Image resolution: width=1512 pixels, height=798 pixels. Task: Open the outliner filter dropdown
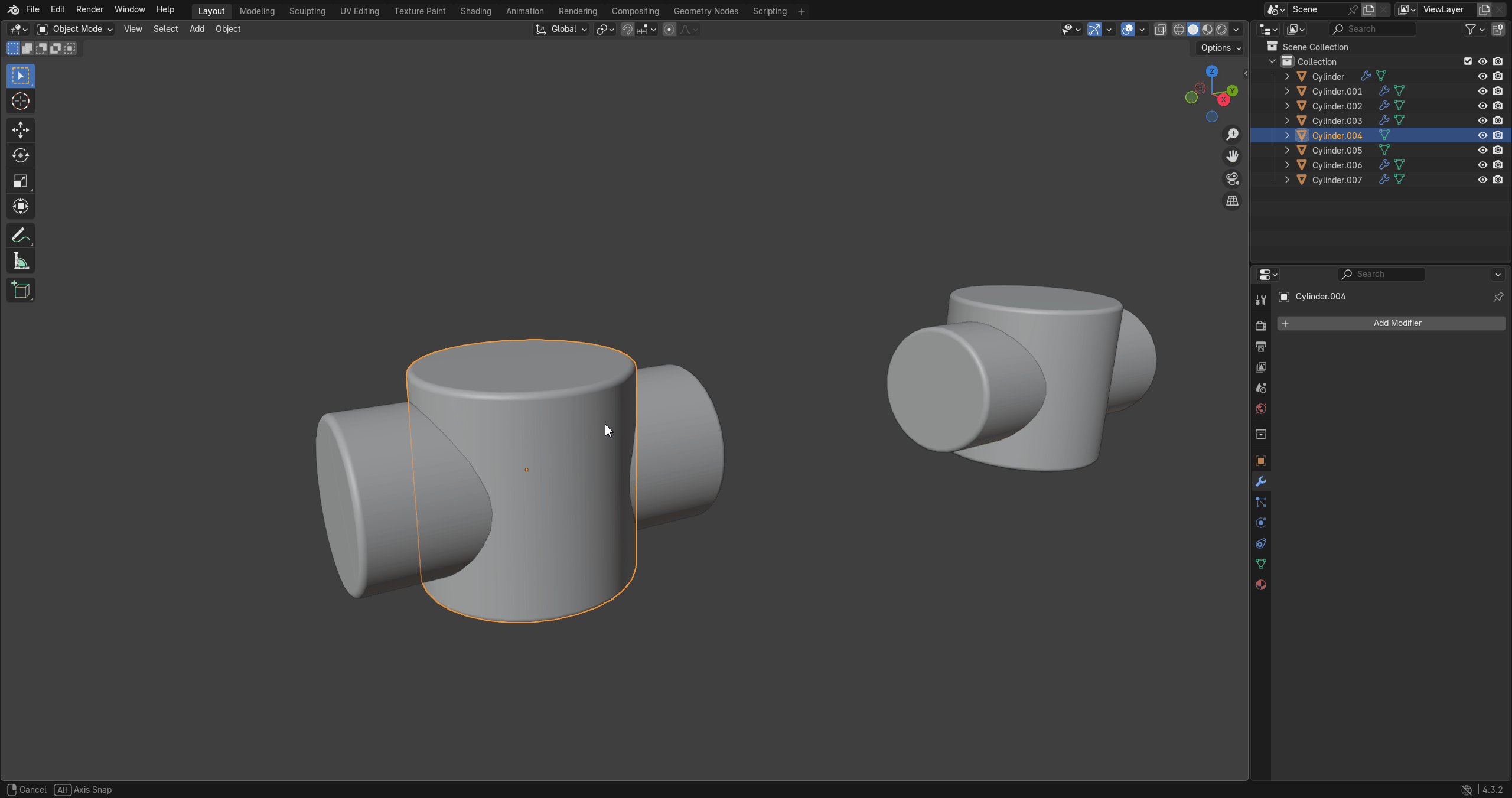click(1475, 29)
